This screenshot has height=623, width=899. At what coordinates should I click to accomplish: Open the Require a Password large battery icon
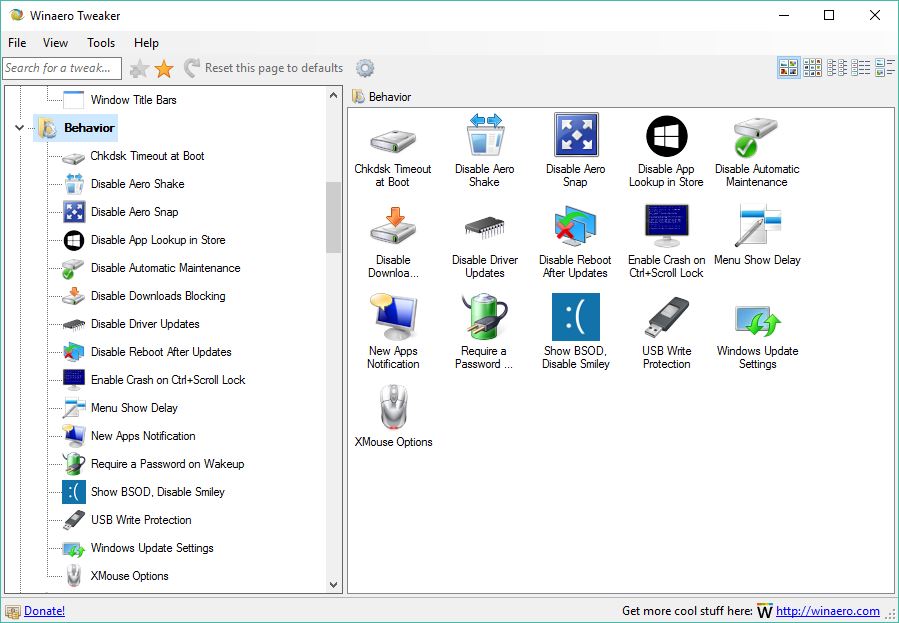tap(484, 317)
